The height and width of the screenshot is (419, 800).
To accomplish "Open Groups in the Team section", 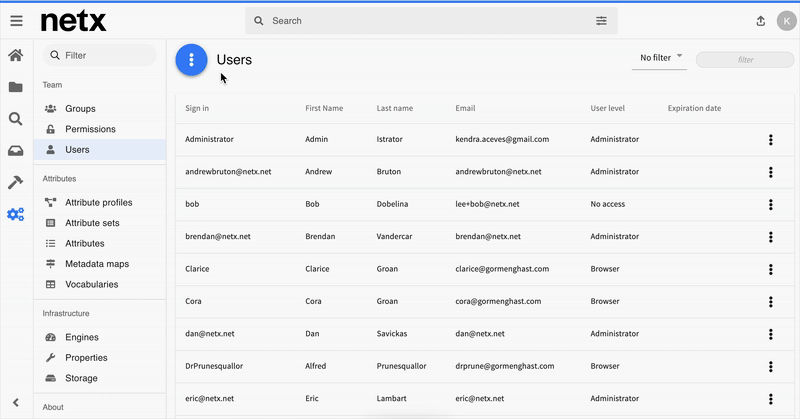I will coord(80,108).
